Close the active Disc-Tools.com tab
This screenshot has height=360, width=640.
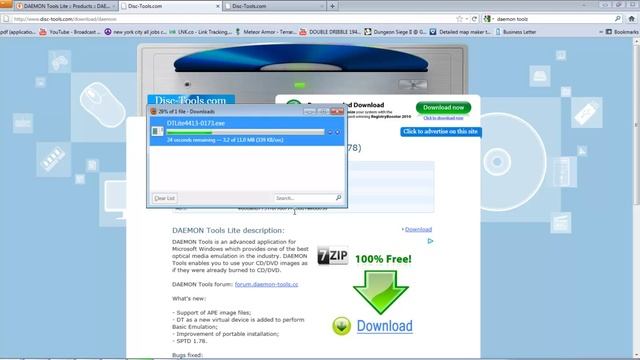[x=218, y=6]
